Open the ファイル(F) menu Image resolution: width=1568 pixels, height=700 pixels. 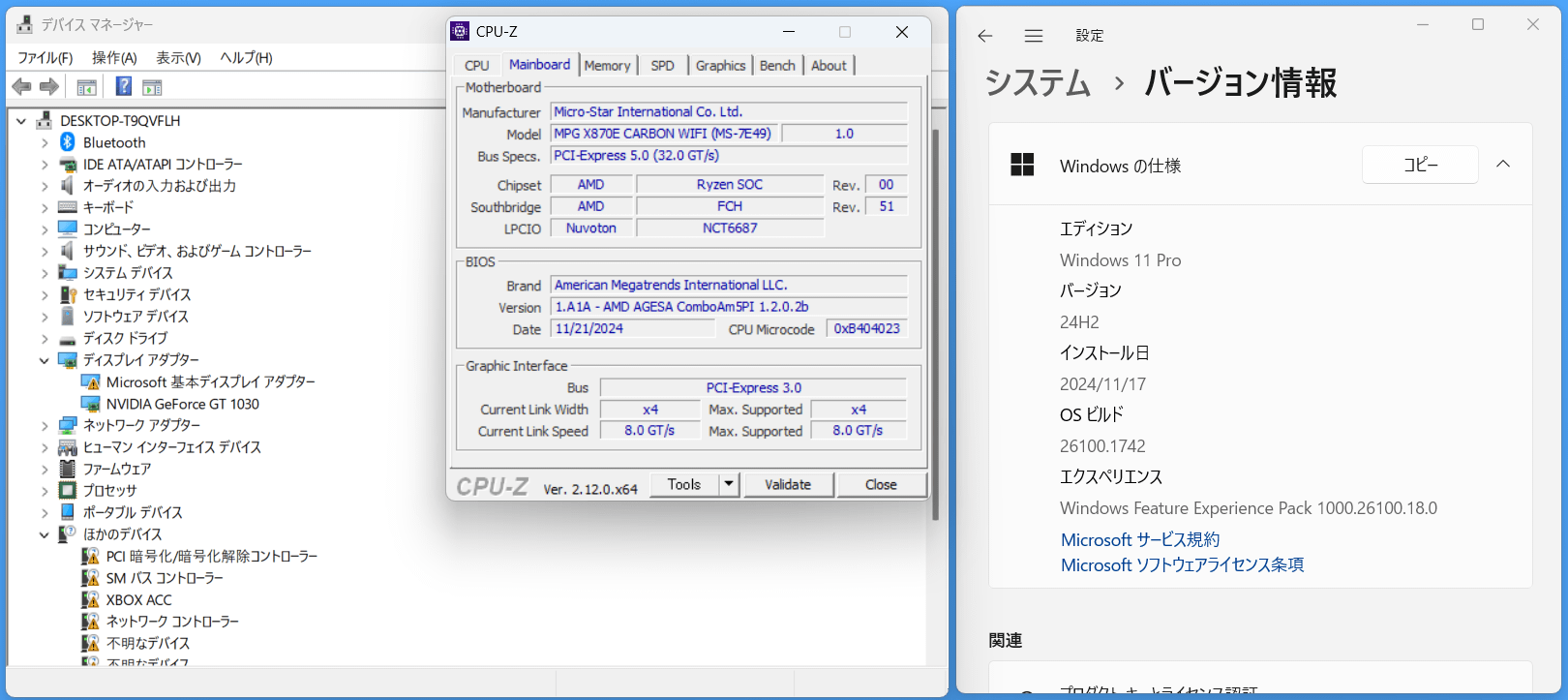tap(45, 58)
